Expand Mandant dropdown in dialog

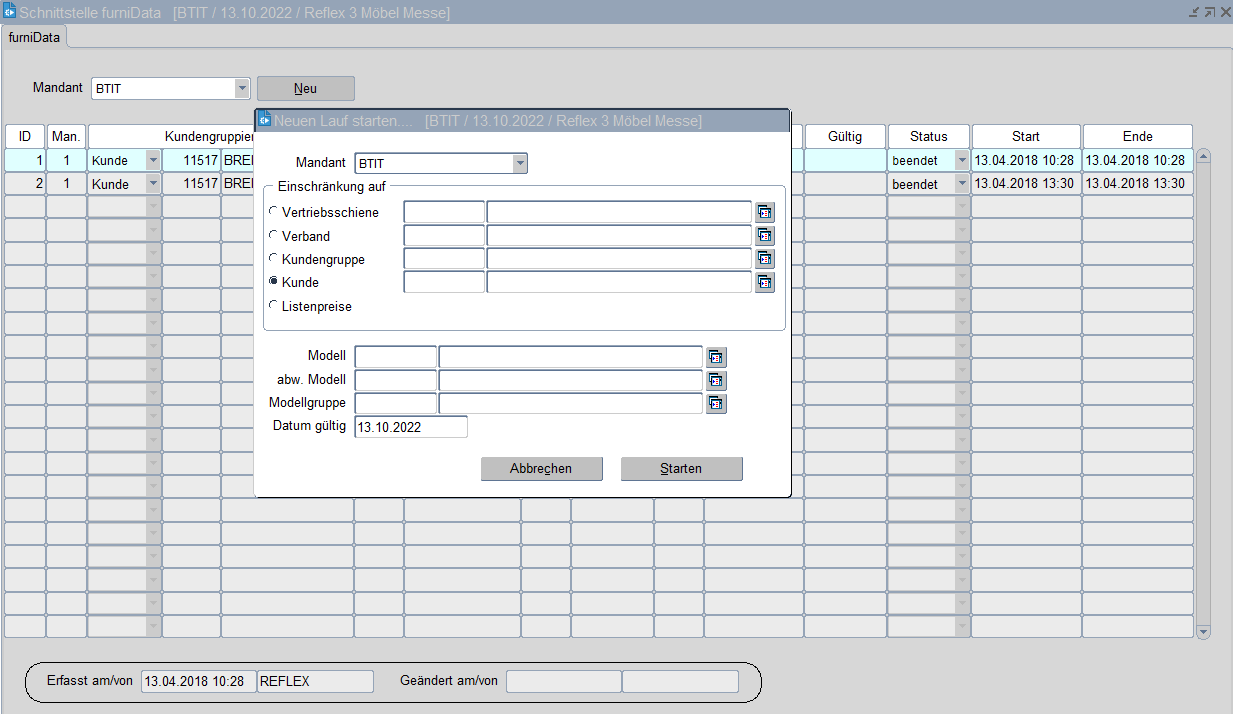pyautogui.click(x=519, y=164)
